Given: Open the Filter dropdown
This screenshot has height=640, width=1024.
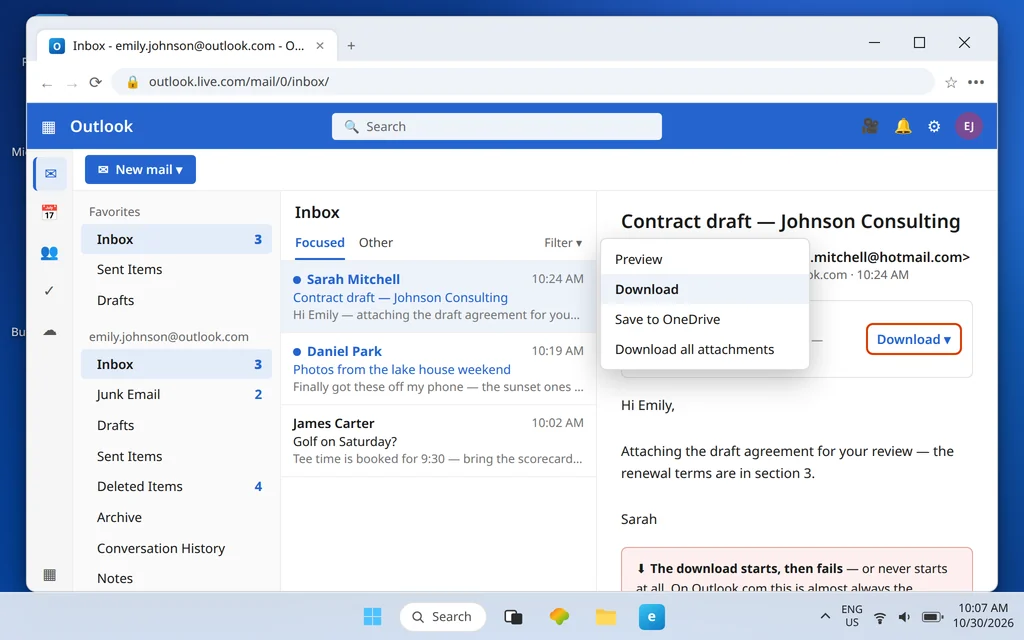Looking at the screenshot, I should point(563,243).
